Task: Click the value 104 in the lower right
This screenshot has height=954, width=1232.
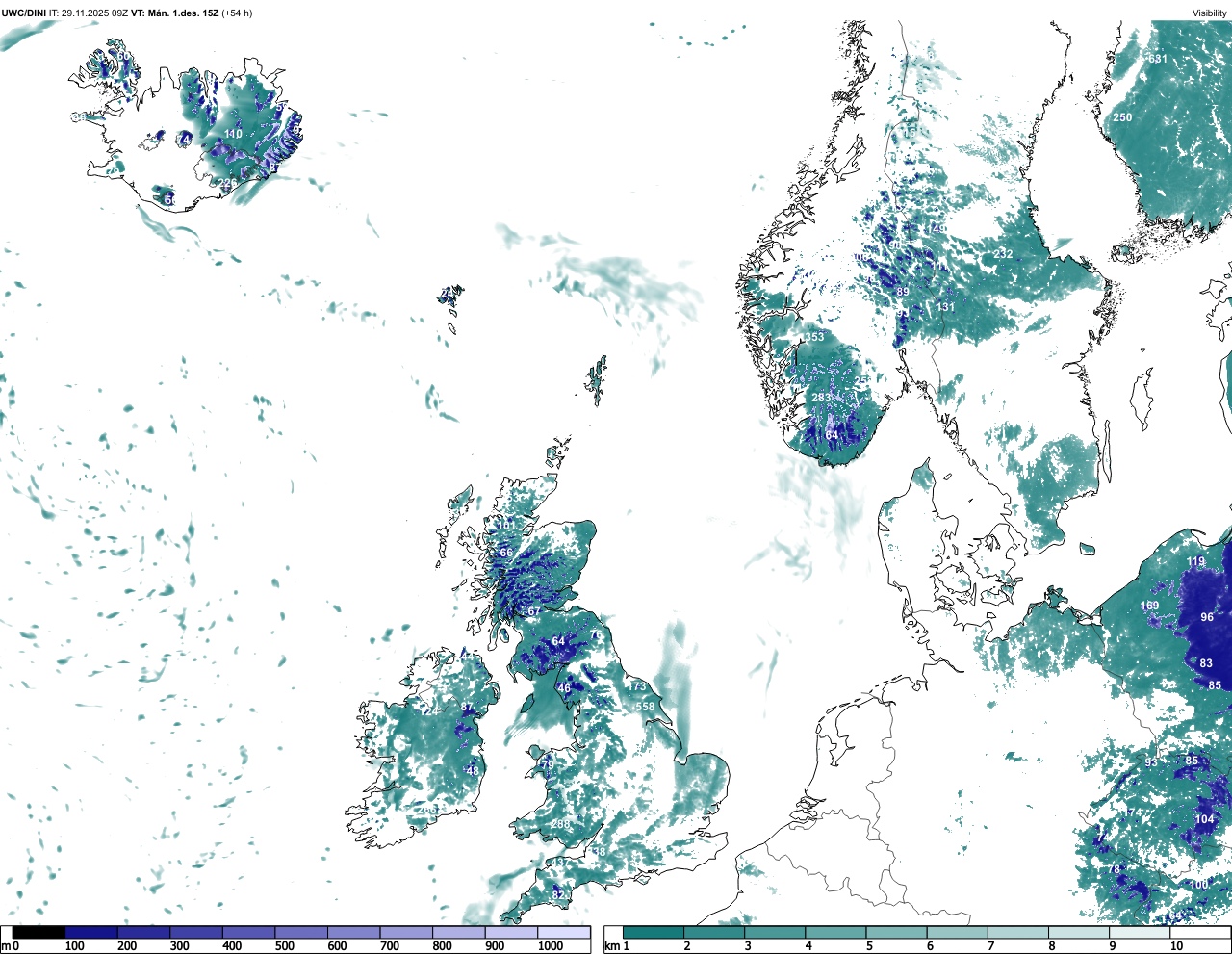Action: pyautogui.click(x=1204, y=820)
